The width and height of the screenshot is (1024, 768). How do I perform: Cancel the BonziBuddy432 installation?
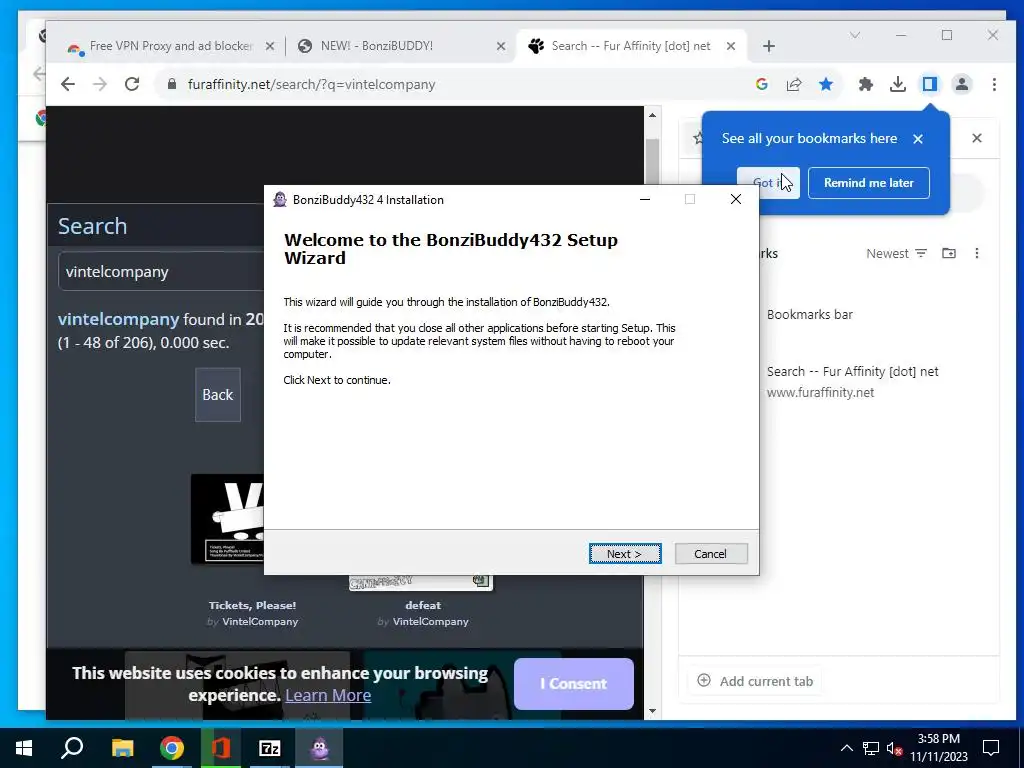[711, 554]
